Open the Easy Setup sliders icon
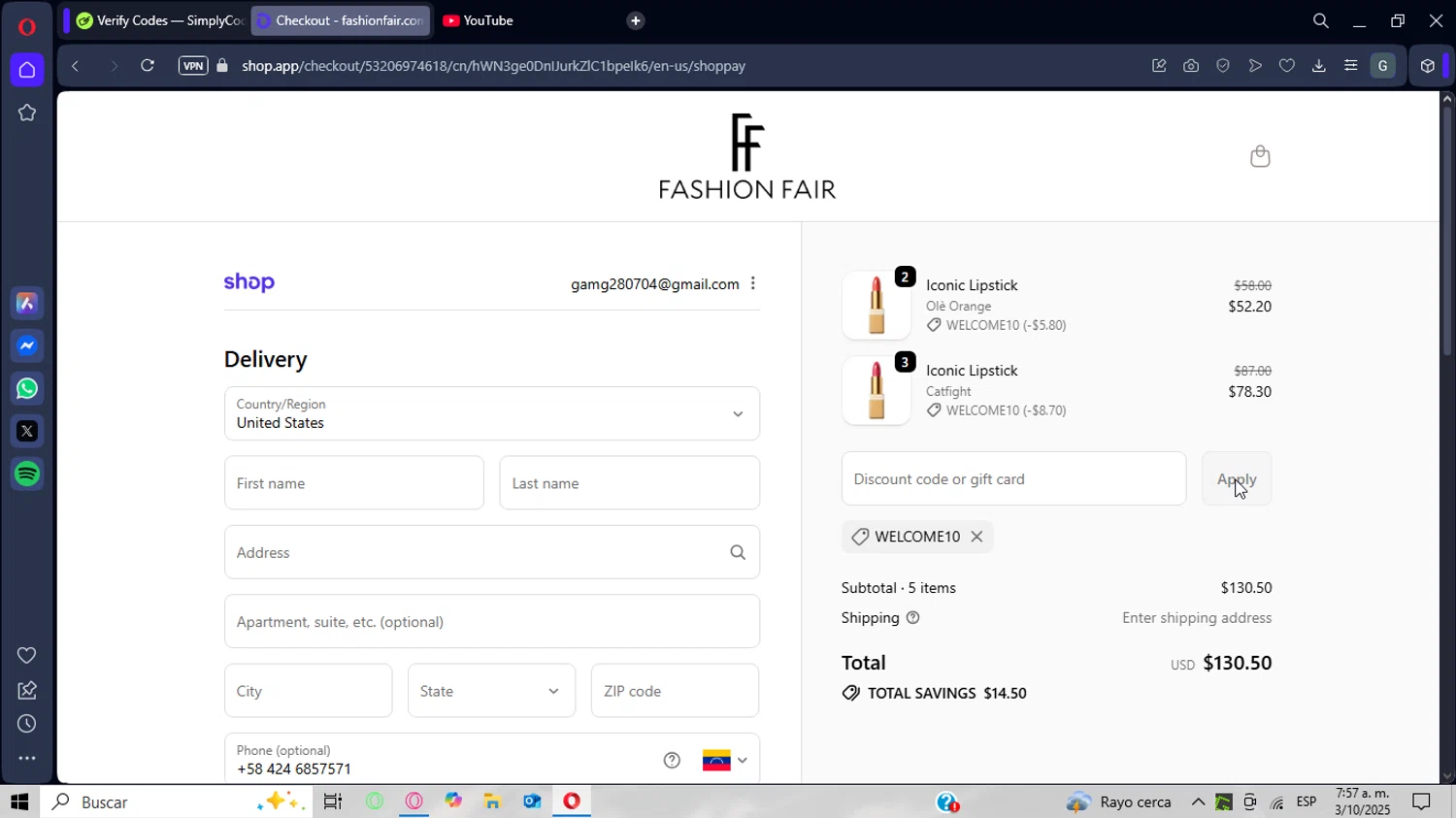This screenshot has width=1456, height=818. point(1350,66)
